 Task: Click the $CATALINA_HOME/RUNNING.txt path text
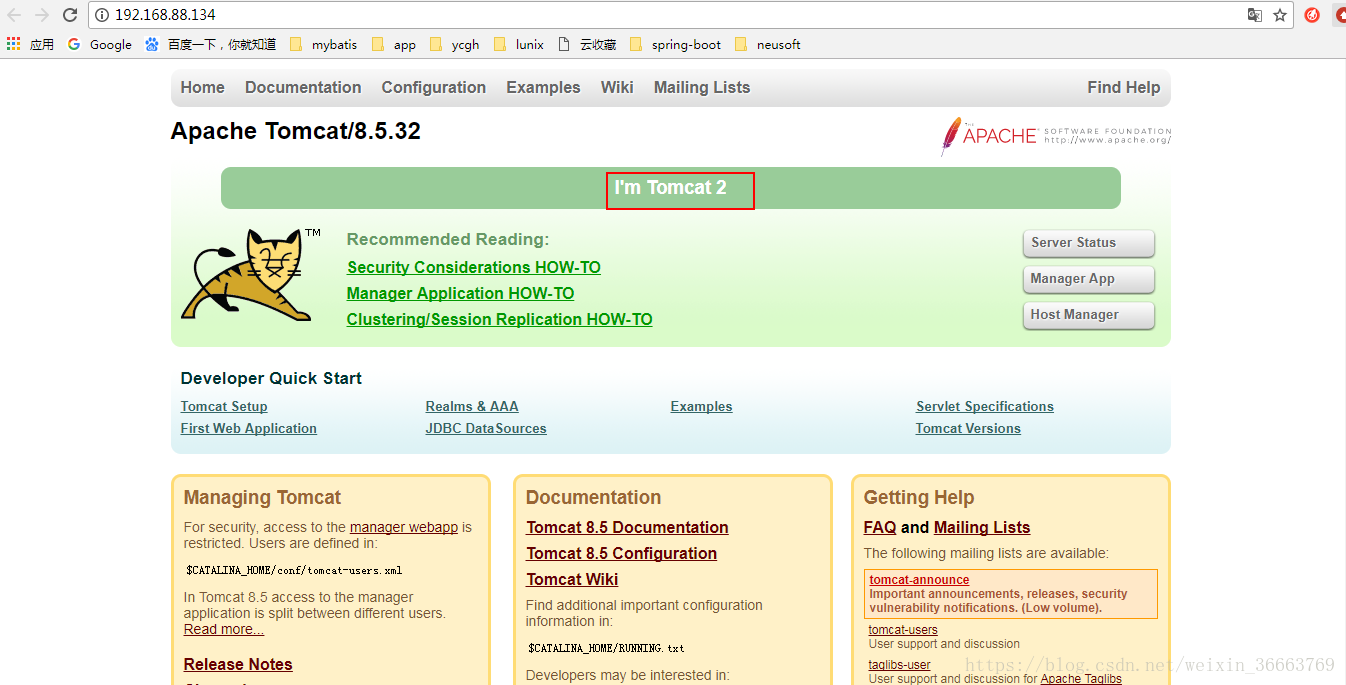click(x=606, y=648)
